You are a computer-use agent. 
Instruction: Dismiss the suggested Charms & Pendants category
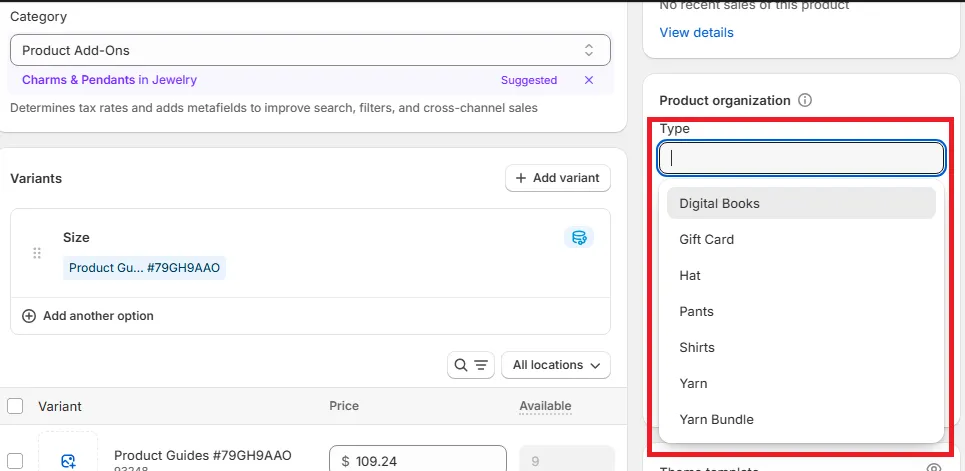589,80
